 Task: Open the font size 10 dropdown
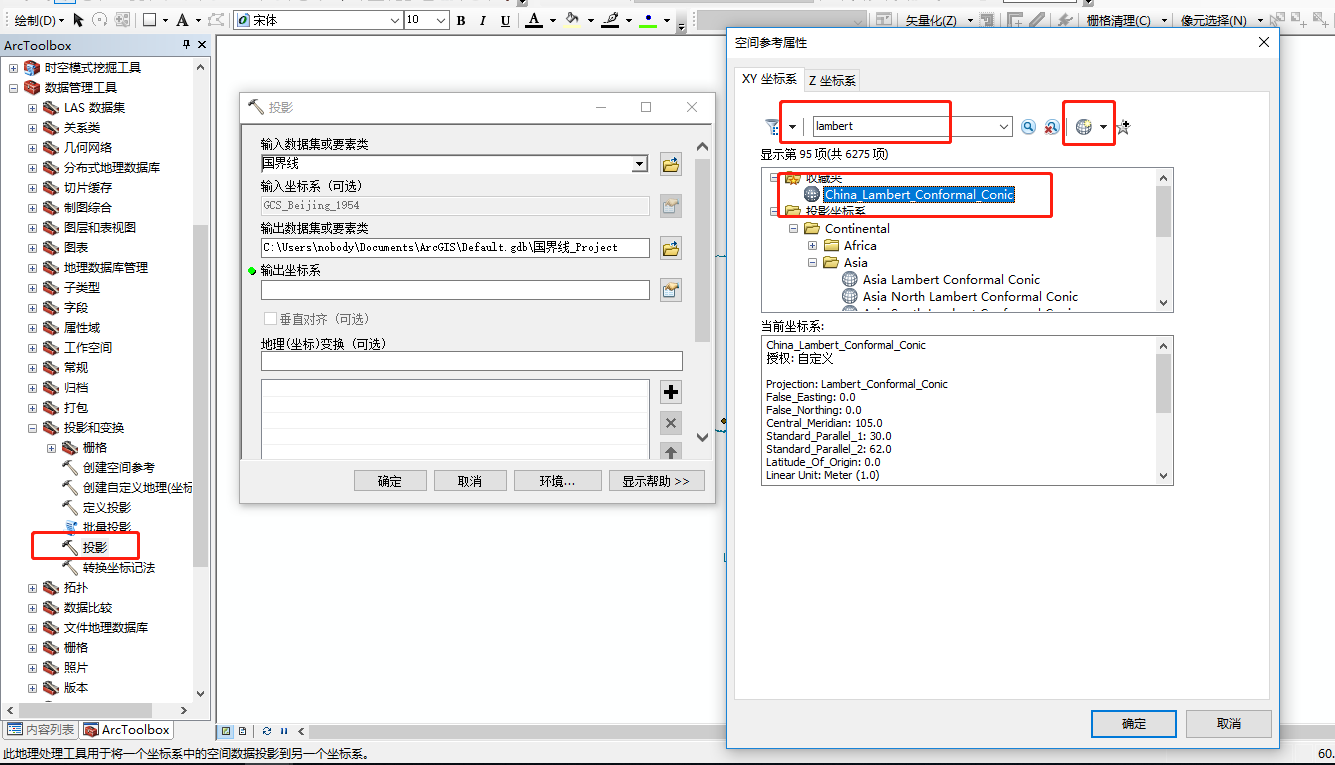442,20
